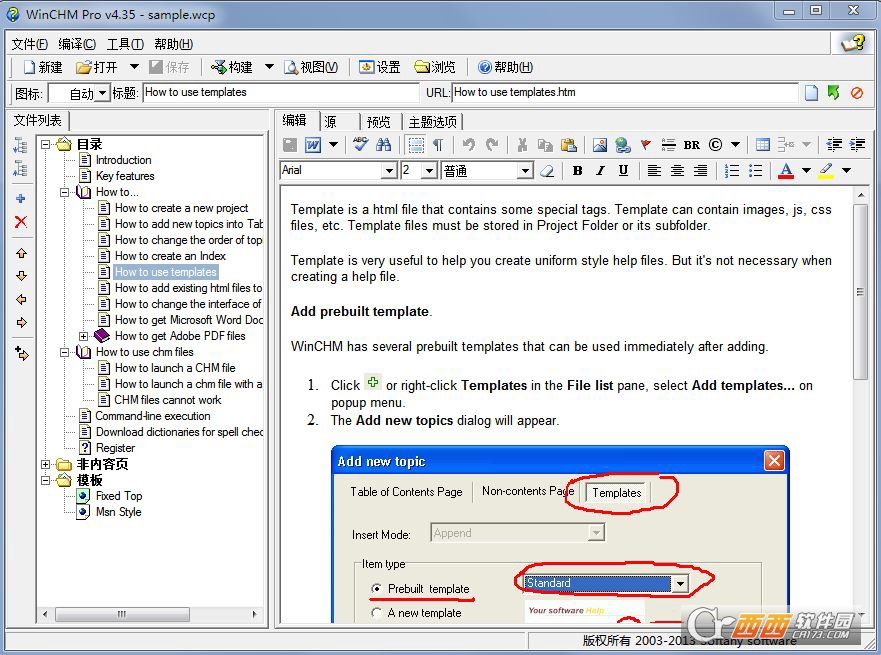Move item up with up arrow icon
Viewport: 881px width, 655px height.
click(x=21, y=253)
